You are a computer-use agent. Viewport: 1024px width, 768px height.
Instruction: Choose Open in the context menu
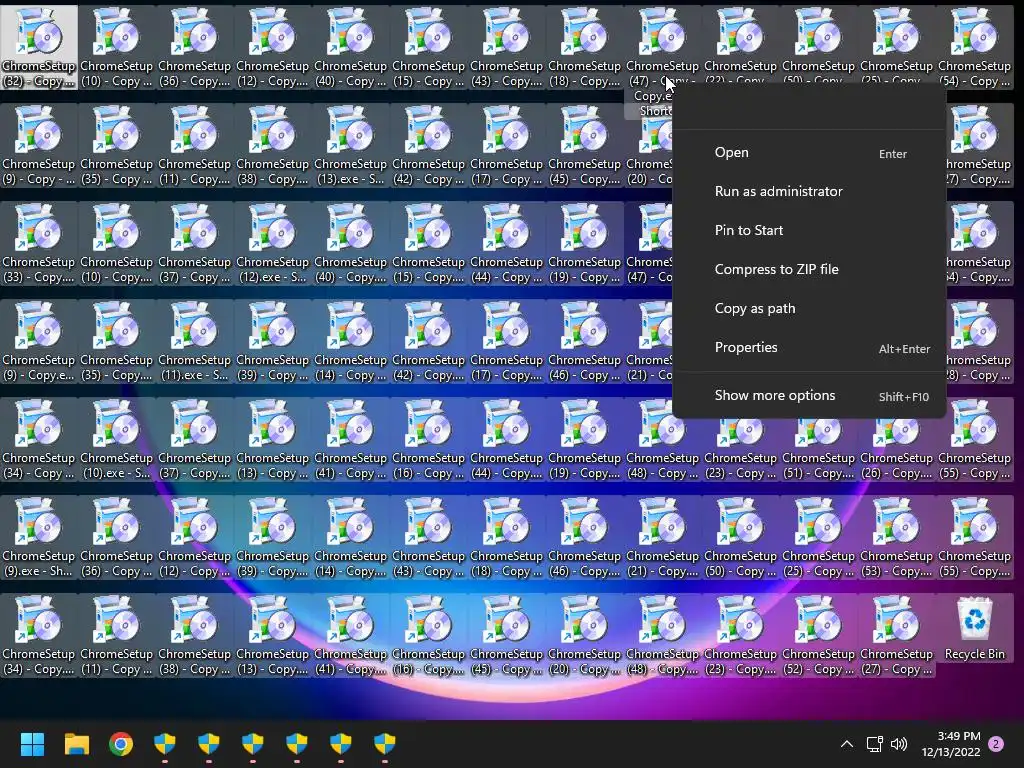[x=809, y=153]
